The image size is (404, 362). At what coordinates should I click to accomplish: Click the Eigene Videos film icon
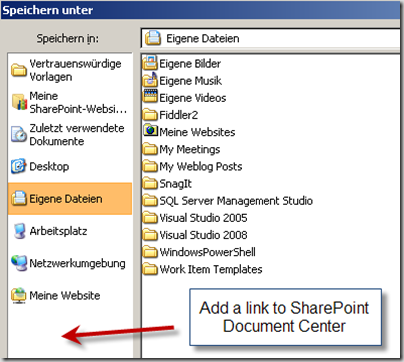(x=150, y=97)
